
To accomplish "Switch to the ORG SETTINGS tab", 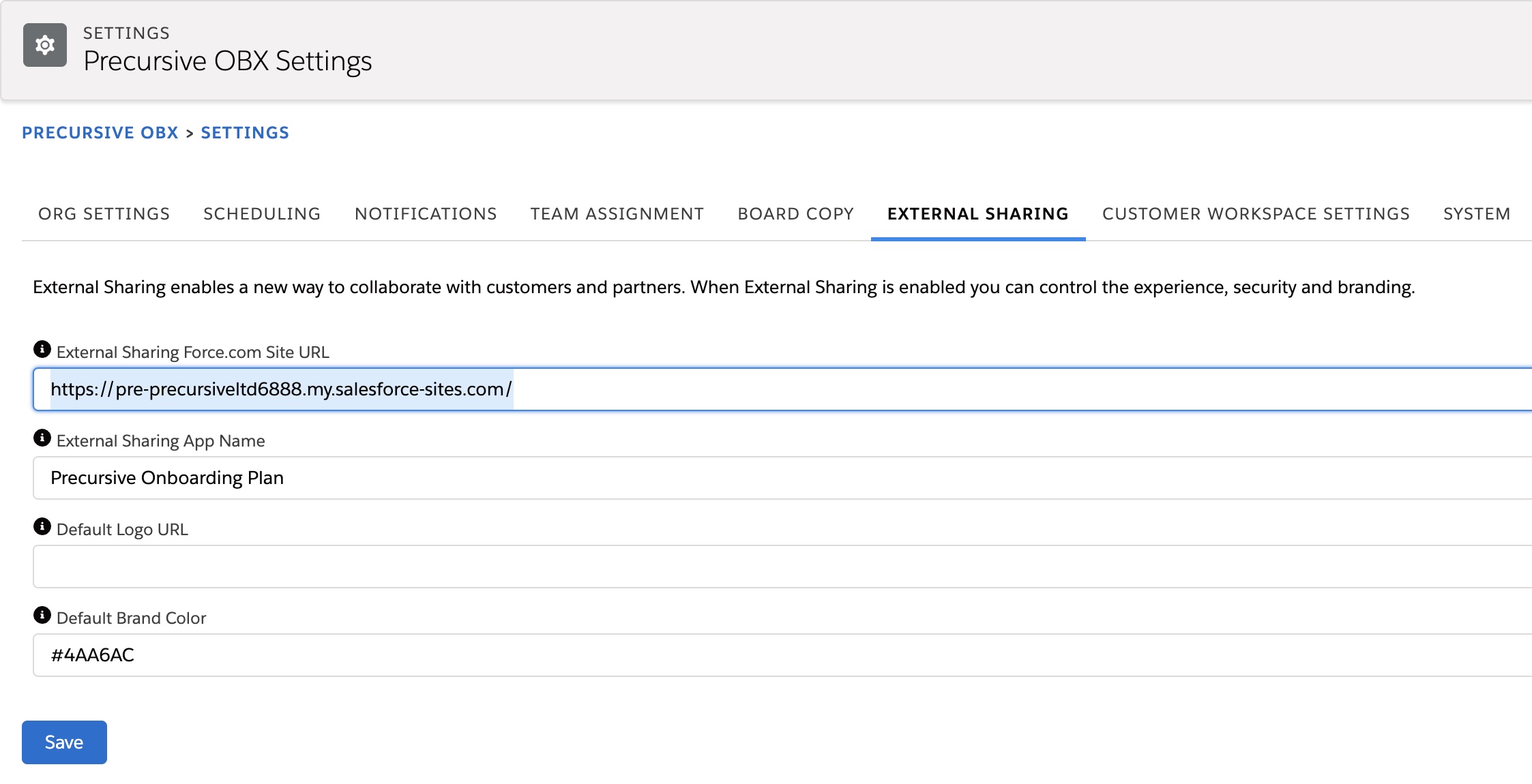I will tap(104, 213).
